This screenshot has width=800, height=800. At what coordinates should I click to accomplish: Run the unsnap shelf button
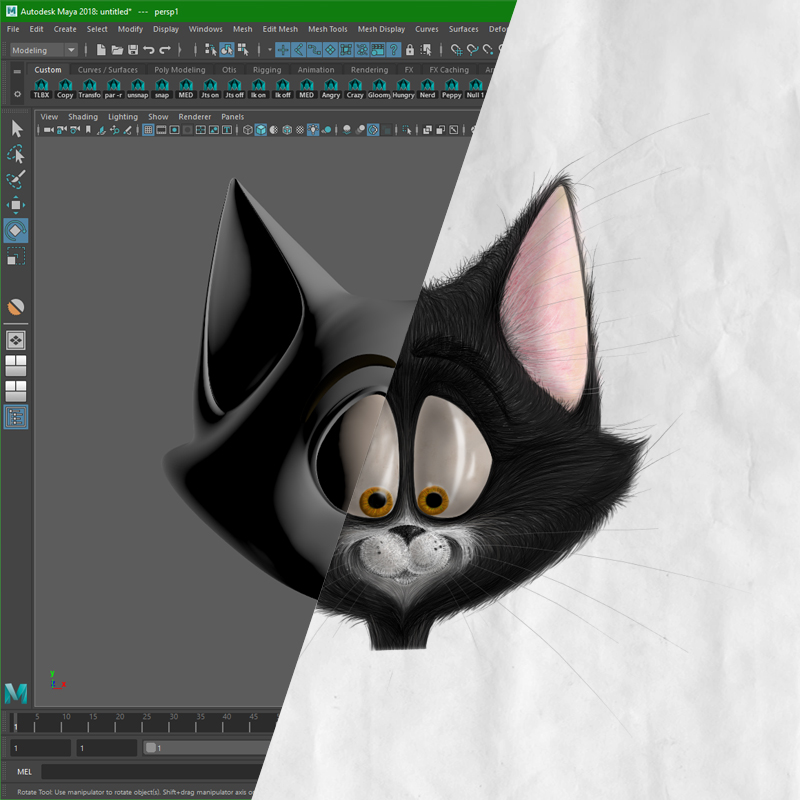pos(137,89)
